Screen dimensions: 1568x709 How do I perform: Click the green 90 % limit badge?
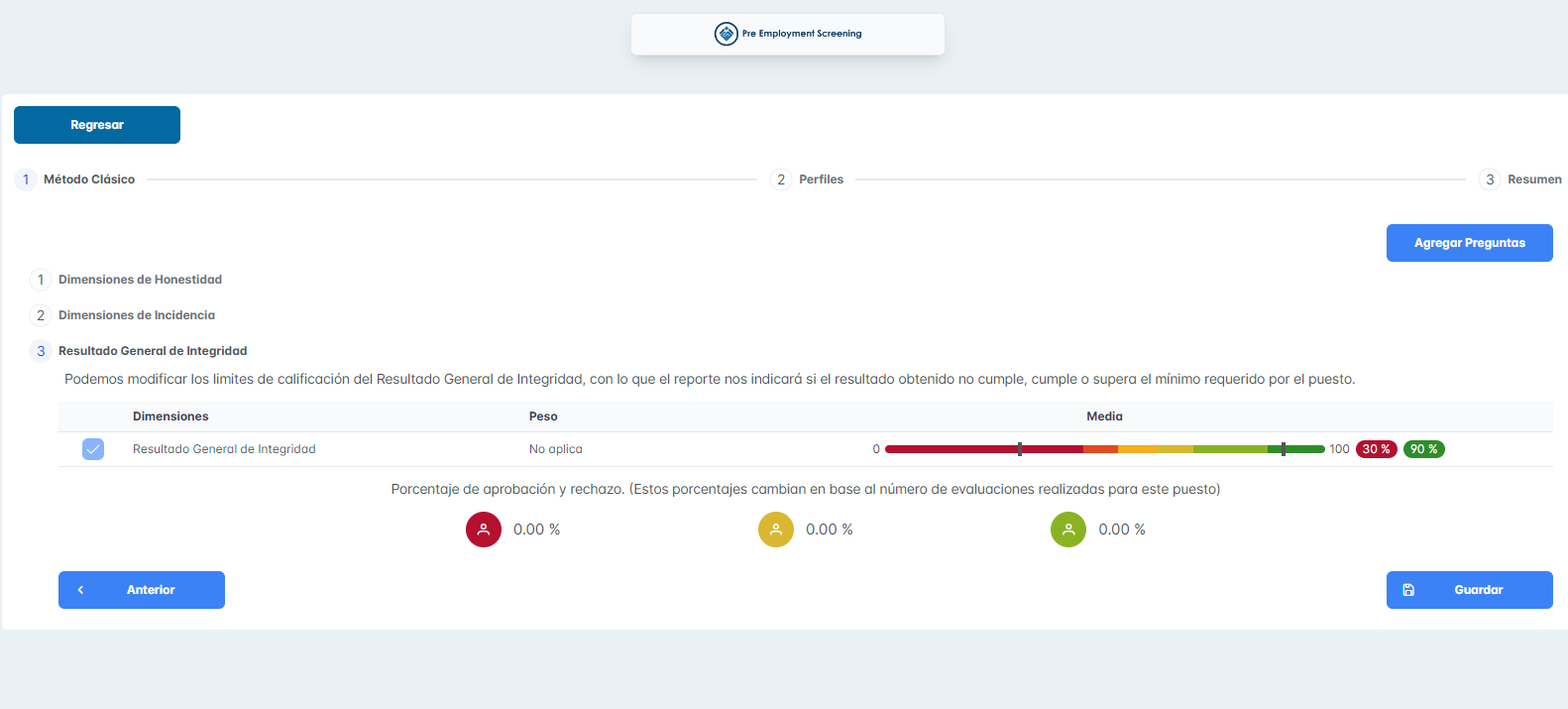(1423, 449)
